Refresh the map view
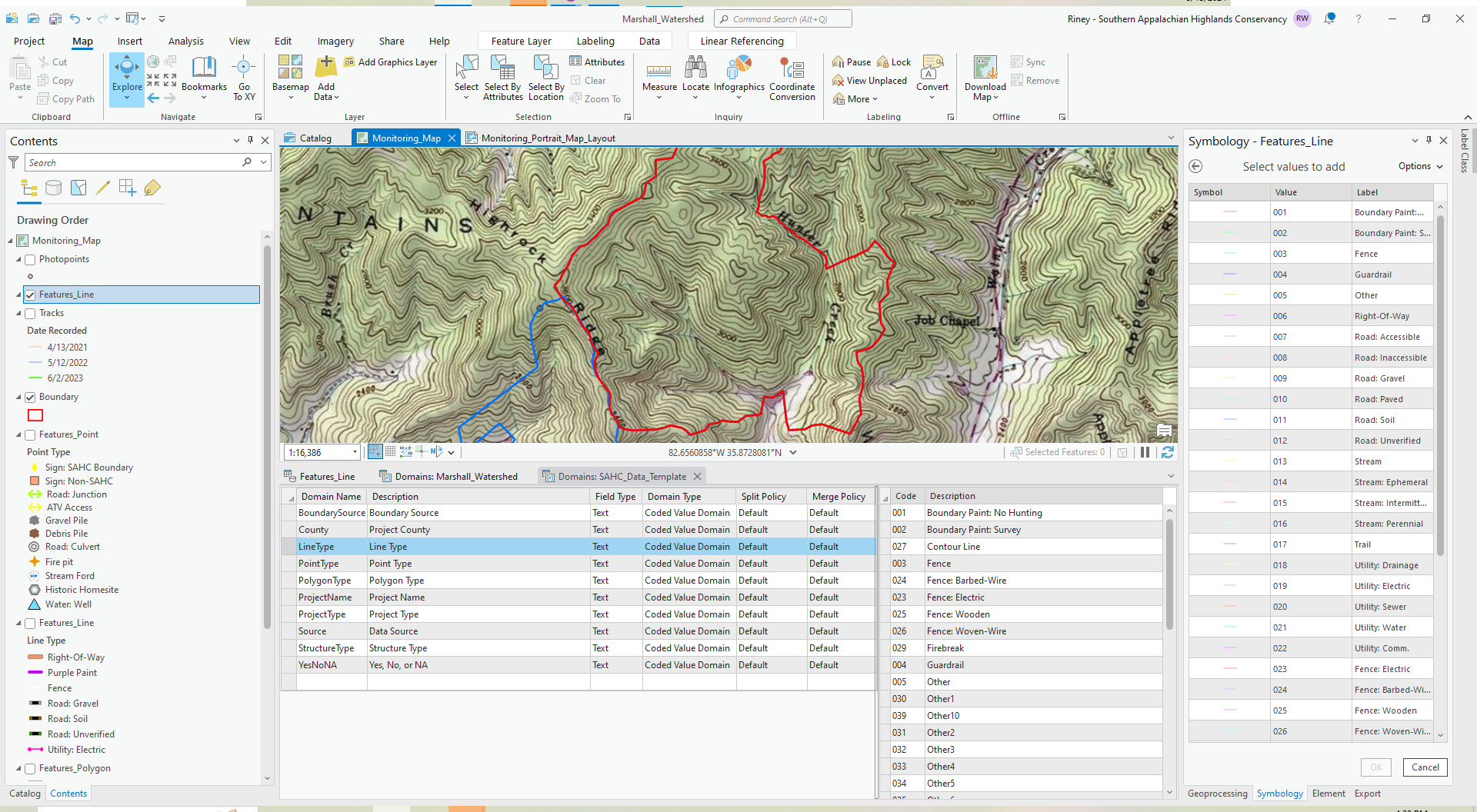The image size is (1477, 812). (1167, 452)
